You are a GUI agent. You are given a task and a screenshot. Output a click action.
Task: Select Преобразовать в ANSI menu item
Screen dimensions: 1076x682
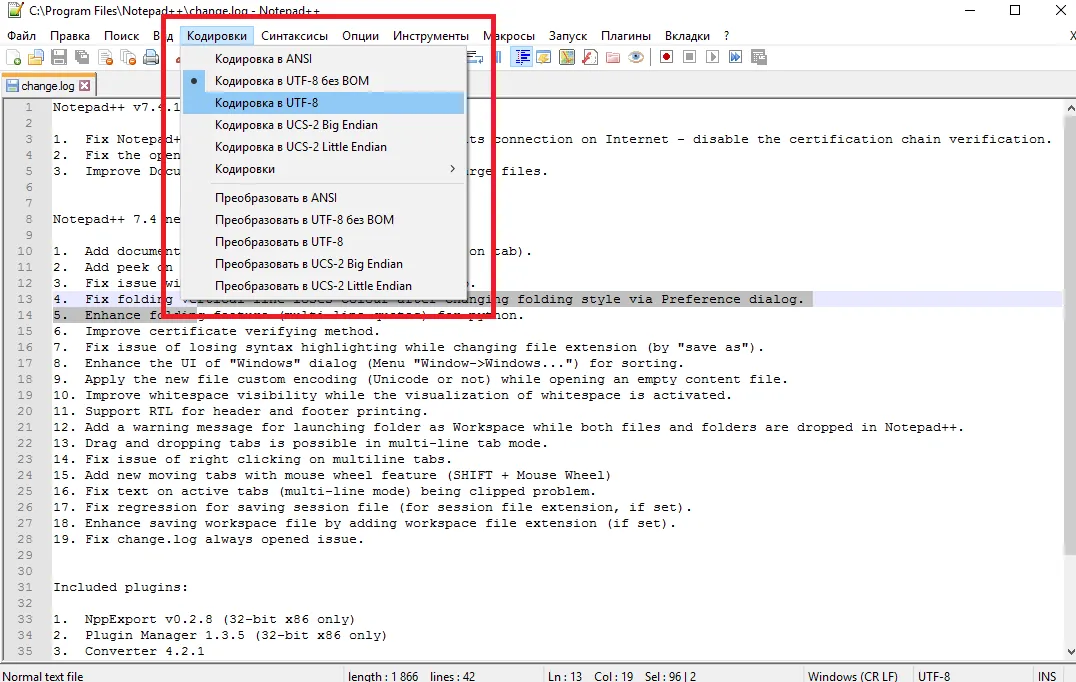(275, 198)
